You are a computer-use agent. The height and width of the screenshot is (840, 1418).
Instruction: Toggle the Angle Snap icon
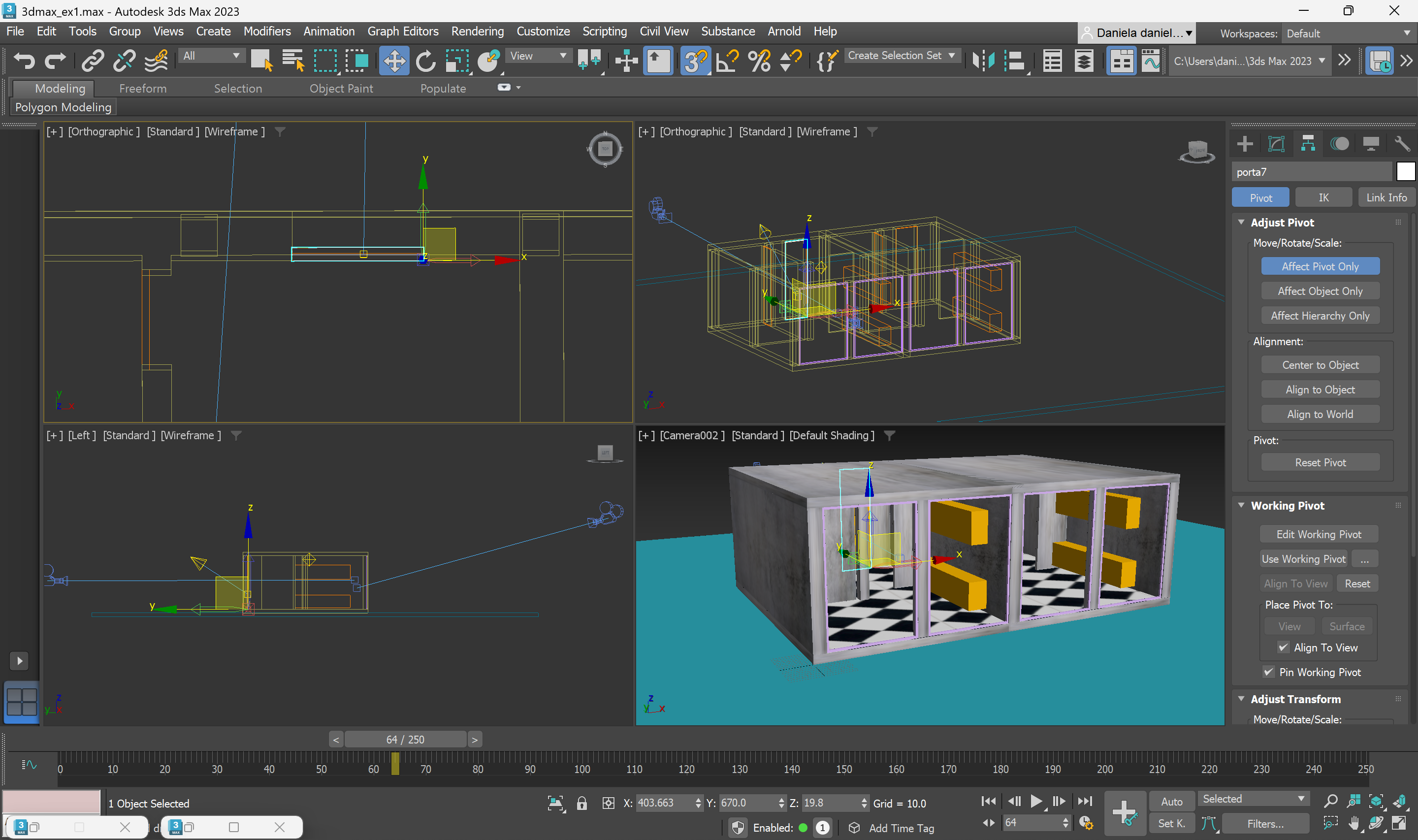tap(727, 61)
